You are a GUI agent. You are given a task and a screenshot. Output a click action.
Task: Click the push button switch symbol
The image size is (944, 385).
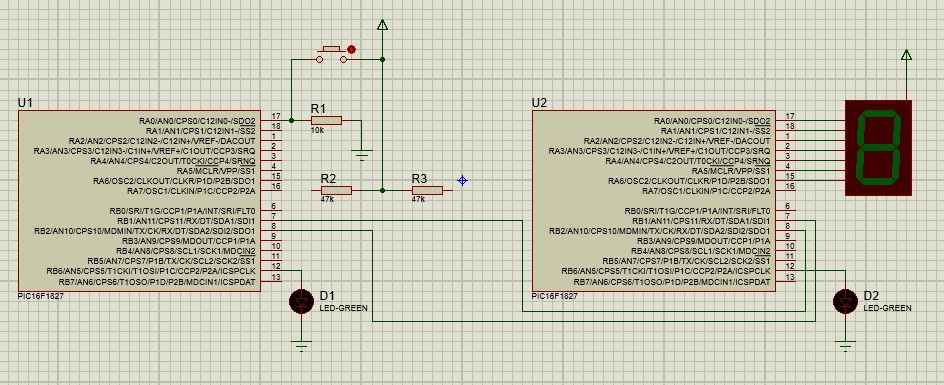[333, 54]
